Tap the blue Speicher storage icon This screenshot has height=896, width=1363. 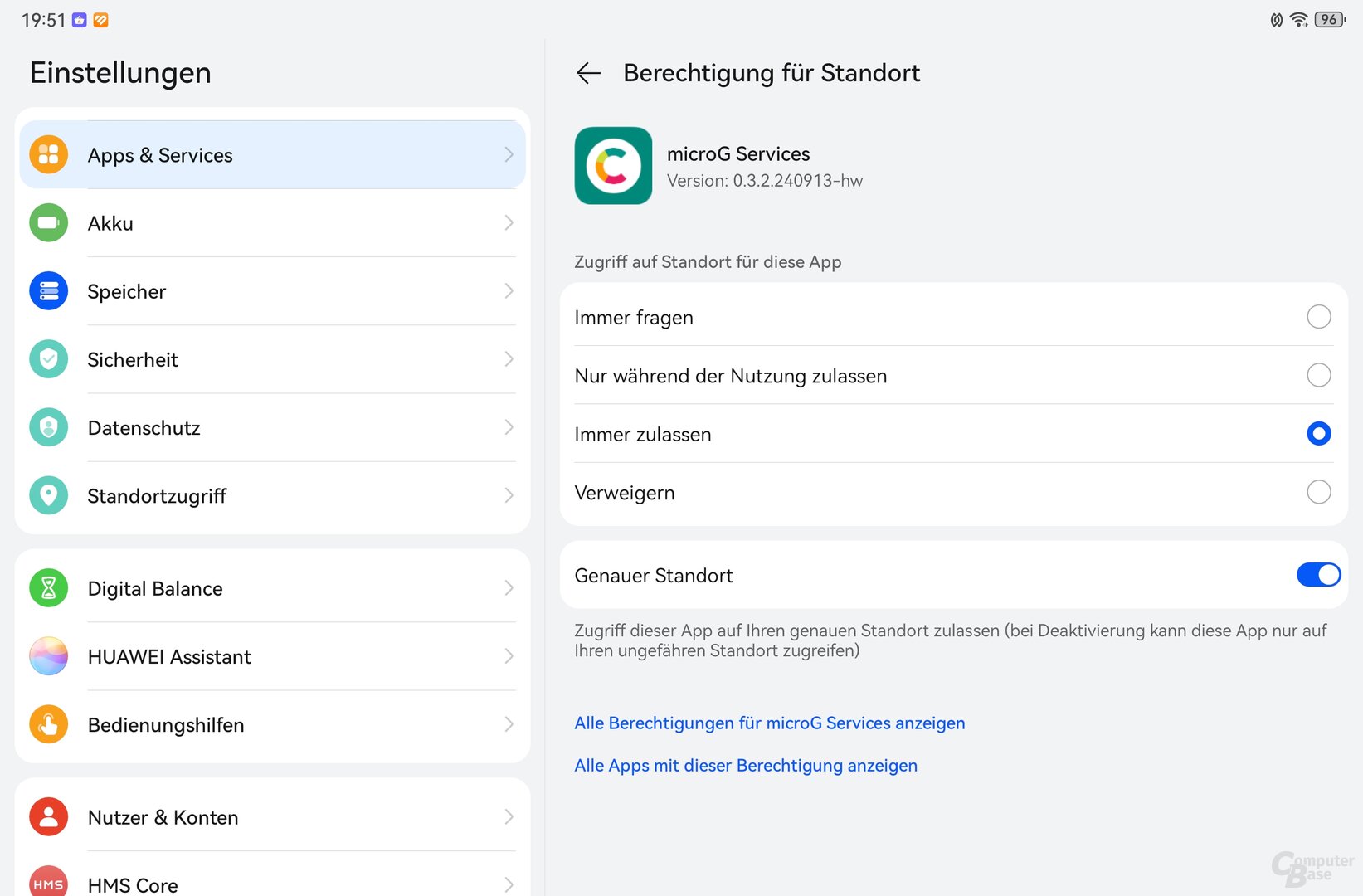[49, 290]
